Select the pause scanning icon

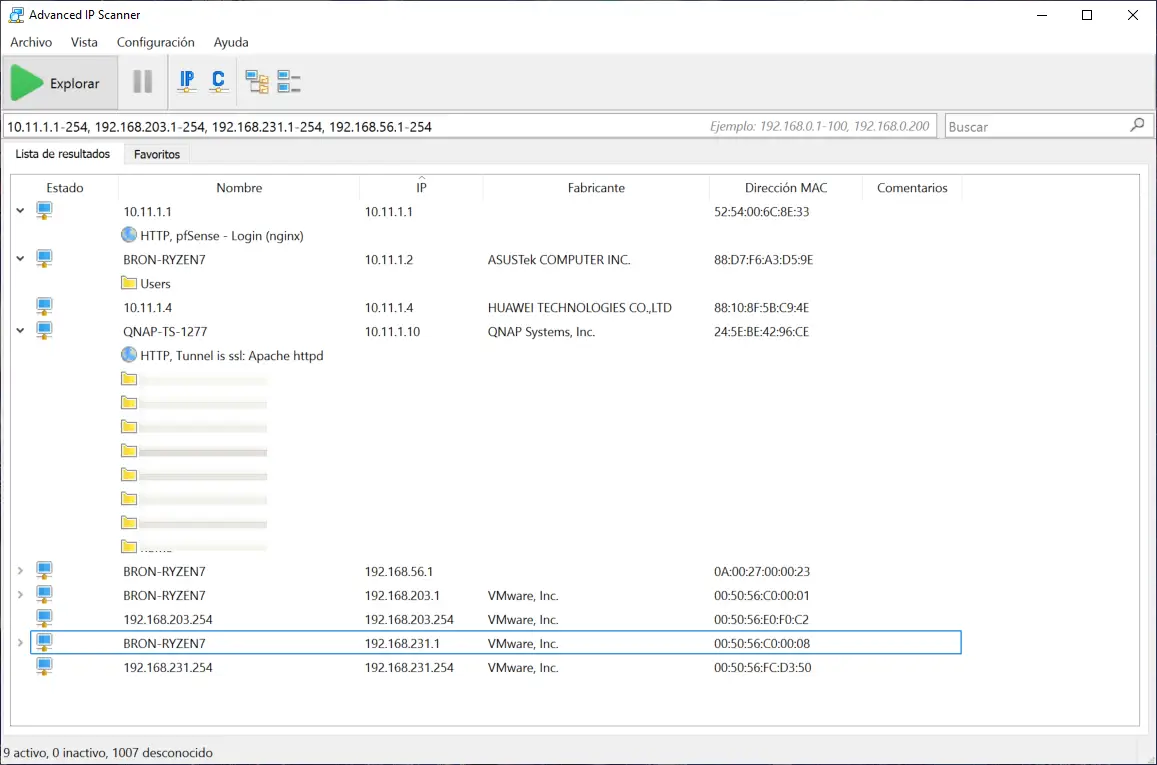pos(141,81)
